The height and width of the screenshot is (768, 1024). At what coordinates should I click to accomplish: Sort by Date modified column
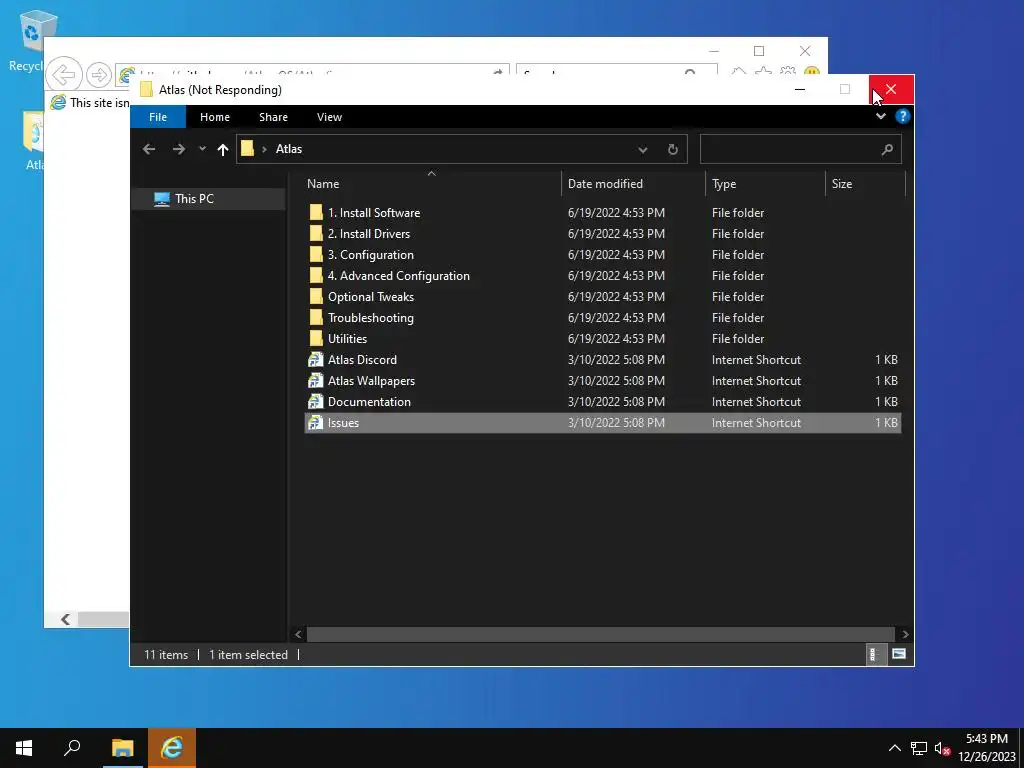pyautogui.click(x=605, y=184)
